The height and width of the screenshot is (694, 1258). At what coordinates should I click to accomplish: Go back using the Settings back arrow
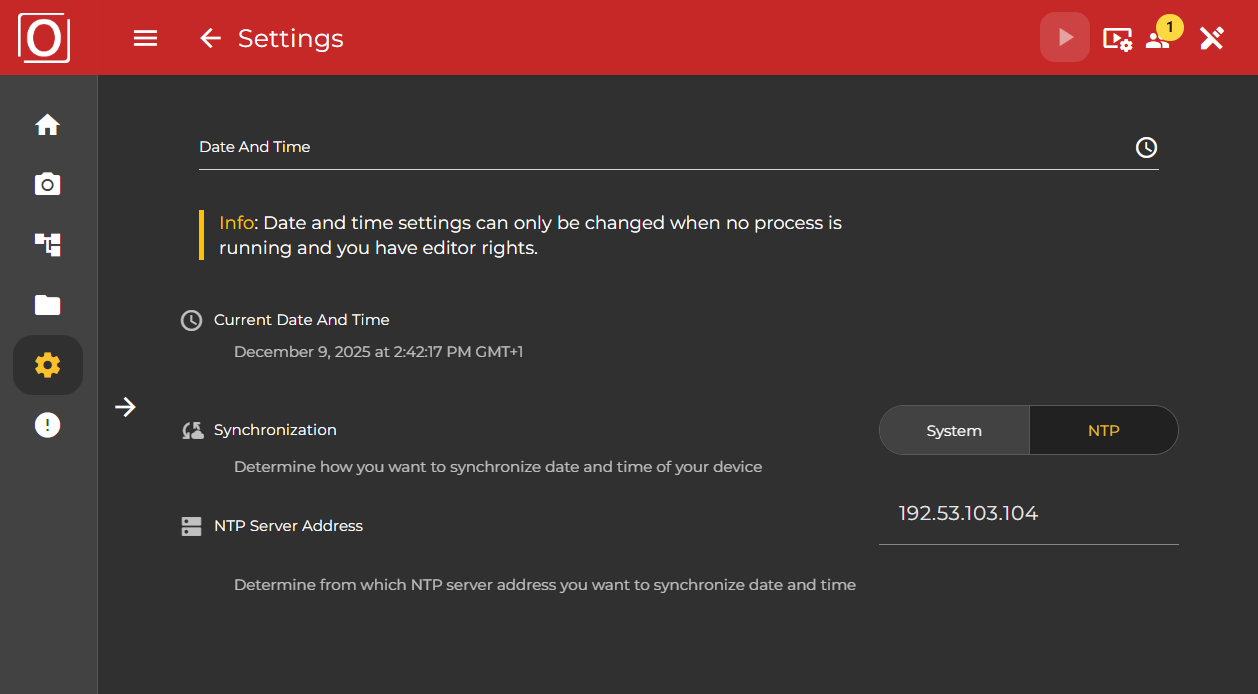coord(210,37)
